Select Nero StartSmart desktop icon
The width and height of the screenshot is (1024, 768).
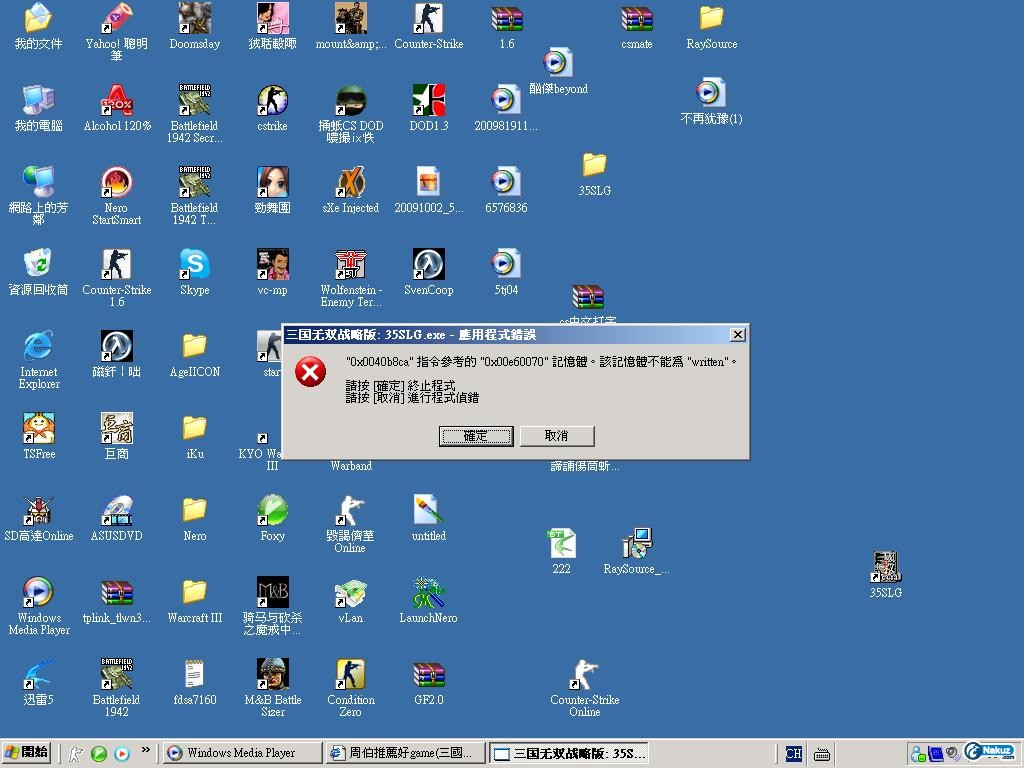(117, 184)
